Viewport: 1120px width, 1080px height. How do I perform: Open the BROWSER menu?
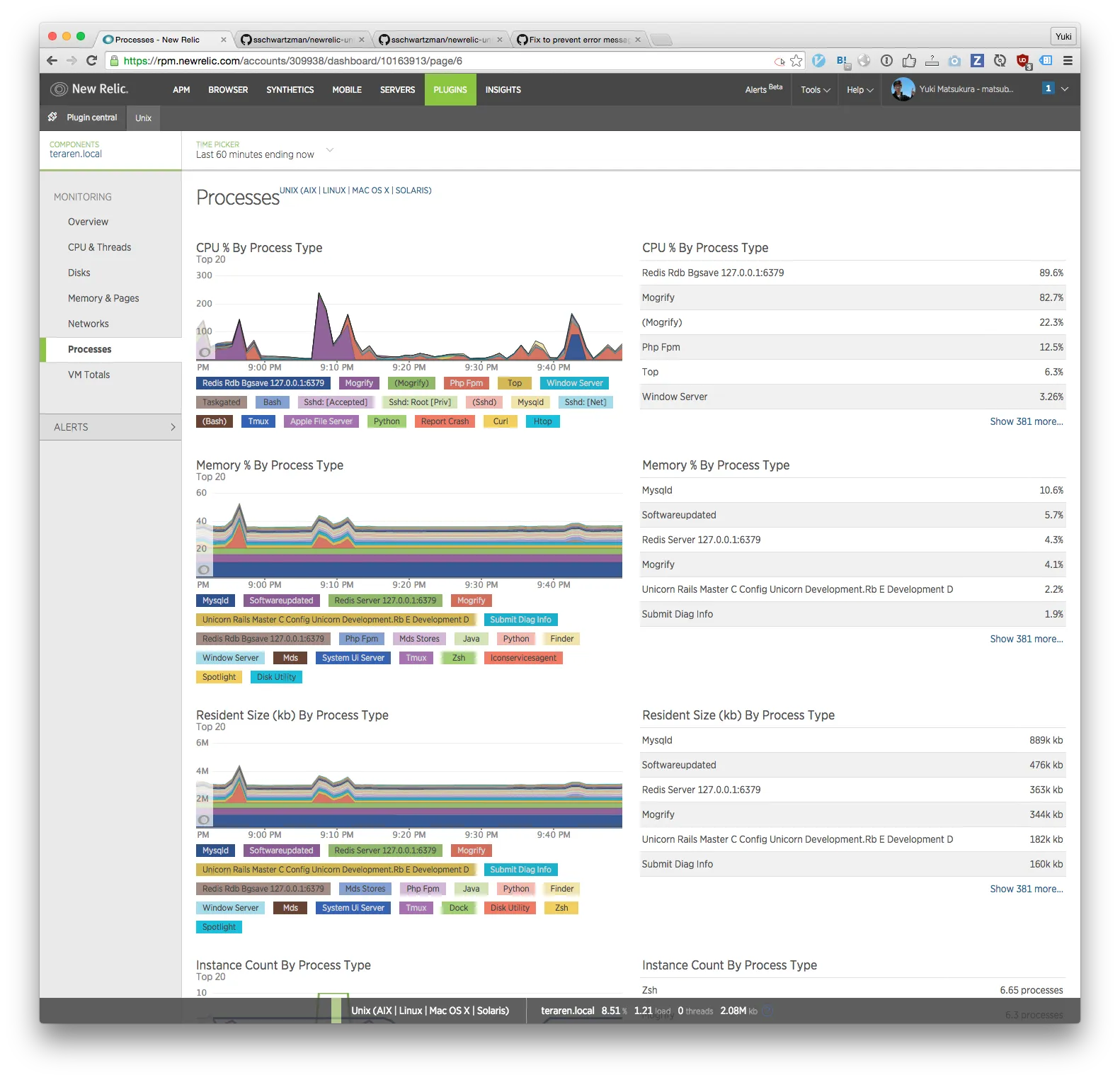228,90
